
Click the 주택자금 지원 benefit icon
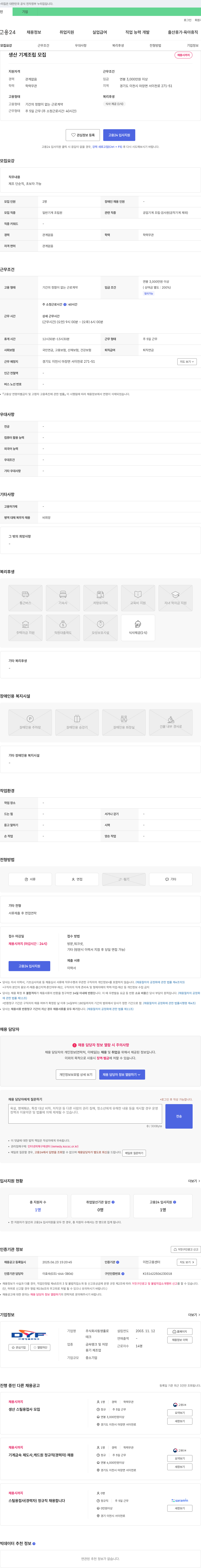[x=26, y=628]
